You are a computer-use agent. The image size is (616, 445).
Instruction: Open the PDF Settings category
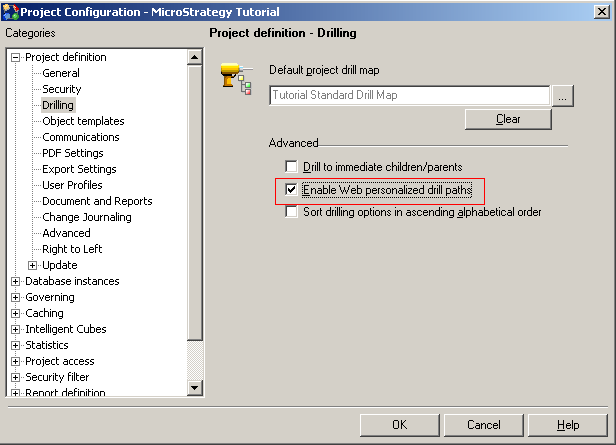[73, 153]
